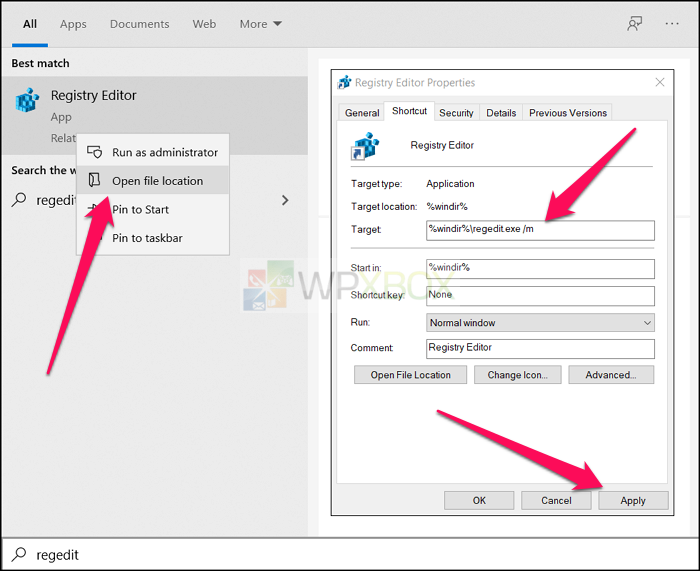Choose Pin to taskbar in context menu
700x571 pixels.
(x=153, y=238)
